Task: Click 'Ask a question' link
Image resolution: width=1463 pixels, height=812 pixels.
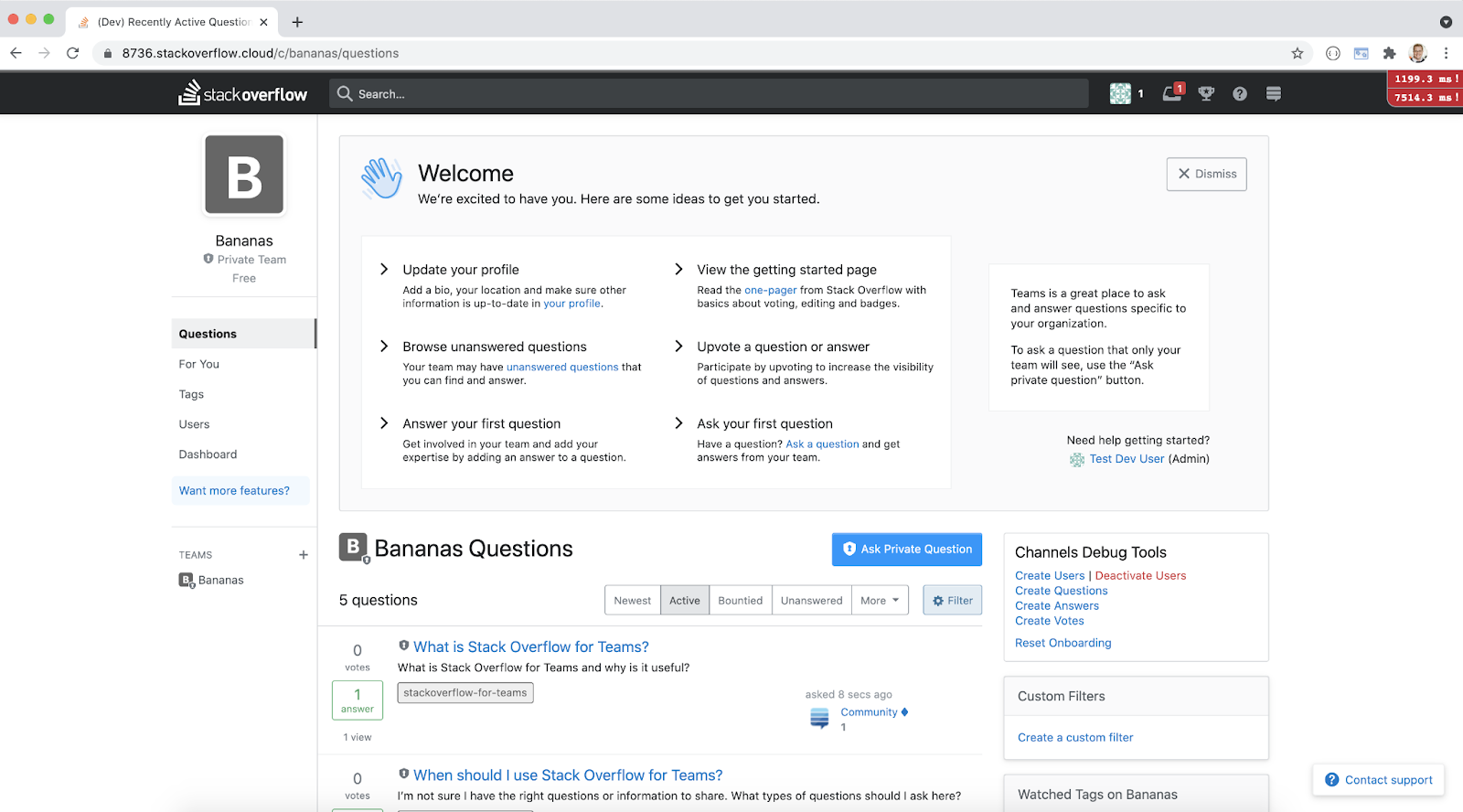Action: click(x=823, y=444)
